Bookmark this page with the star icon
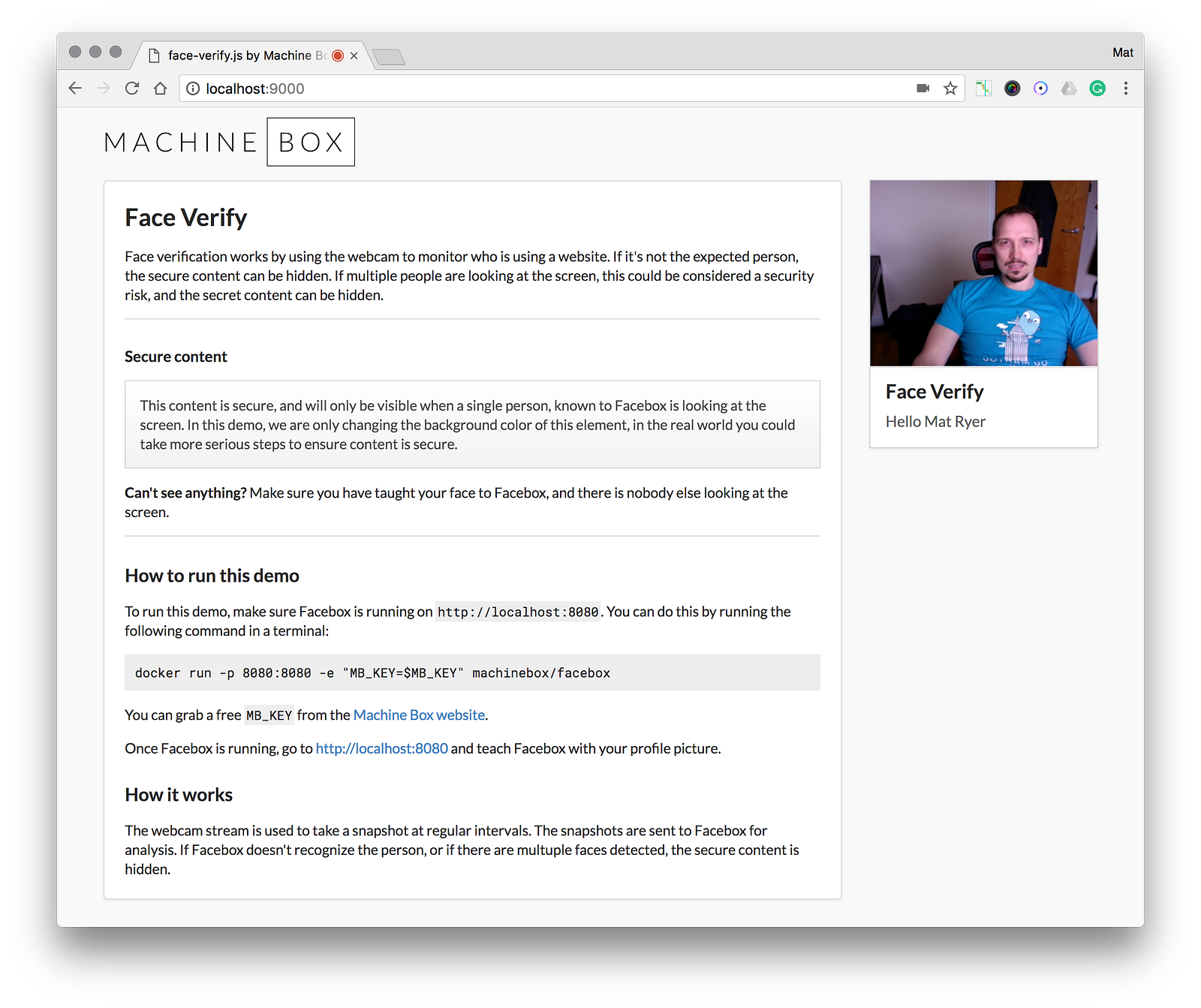The height and width of the screenshot is (1008, 1201). 950,89
